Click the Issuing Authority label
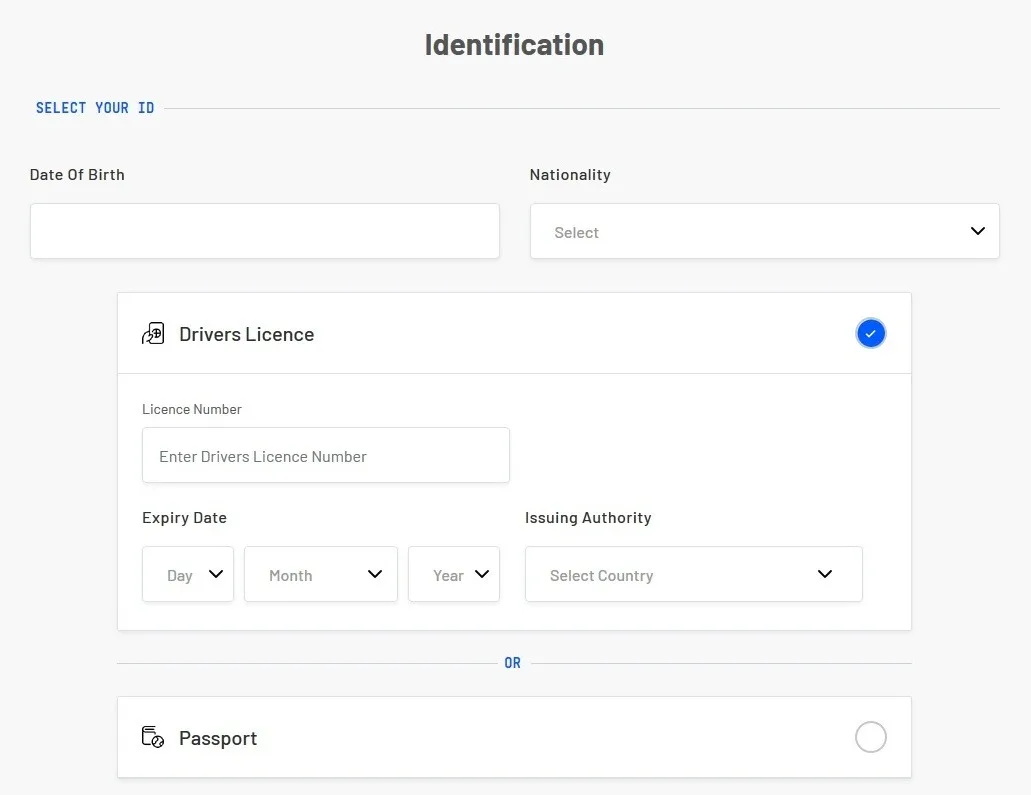 click(x=588, y=518)
